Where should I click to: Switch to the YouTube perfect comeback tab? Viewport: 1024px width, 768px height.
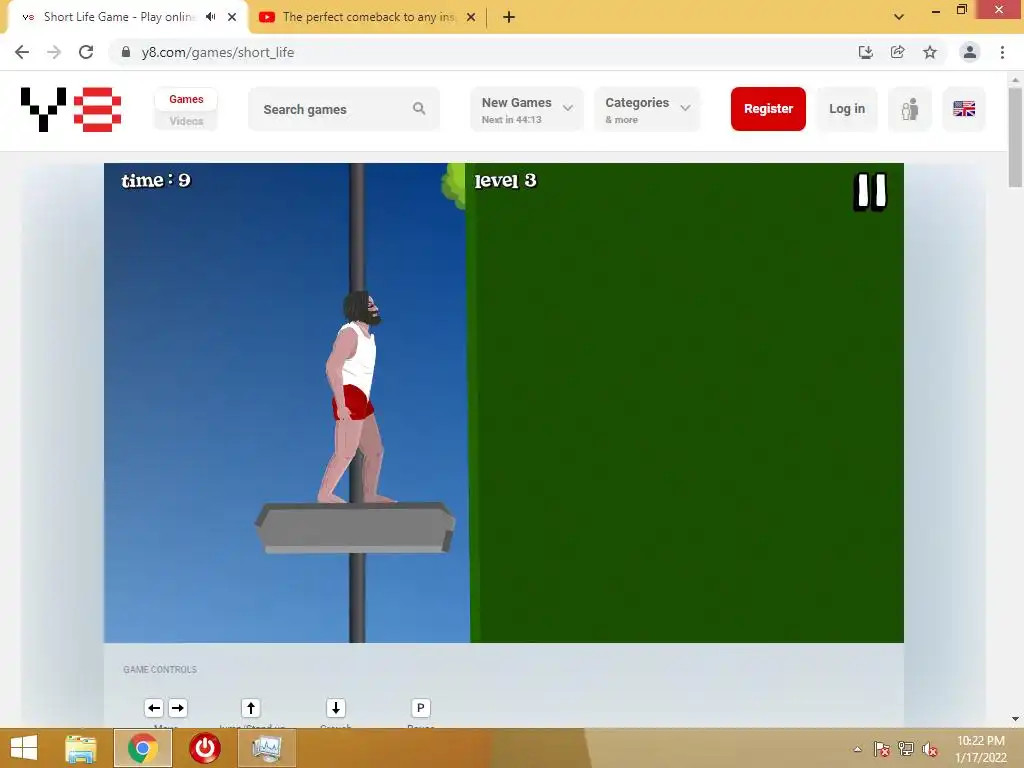368,17
